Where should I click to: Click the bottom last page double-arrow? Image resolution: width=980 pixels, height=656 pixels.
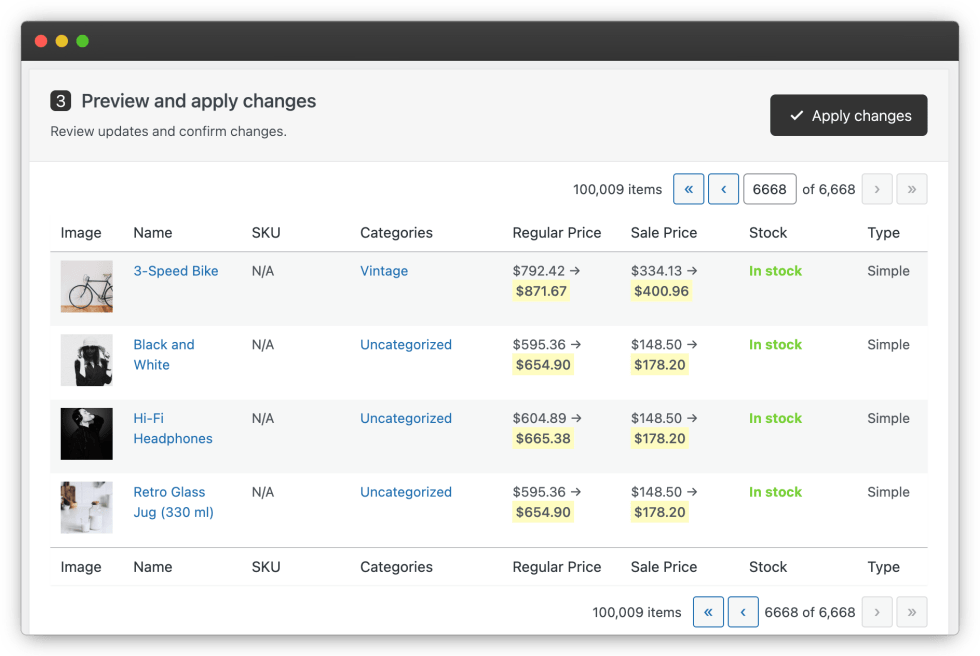tap(911, 612)
